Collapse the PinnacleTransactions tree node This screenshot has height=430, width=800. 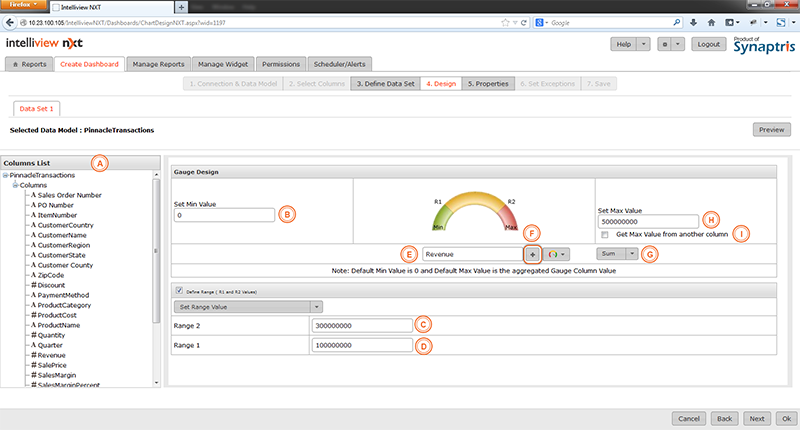tap(6, 175)
